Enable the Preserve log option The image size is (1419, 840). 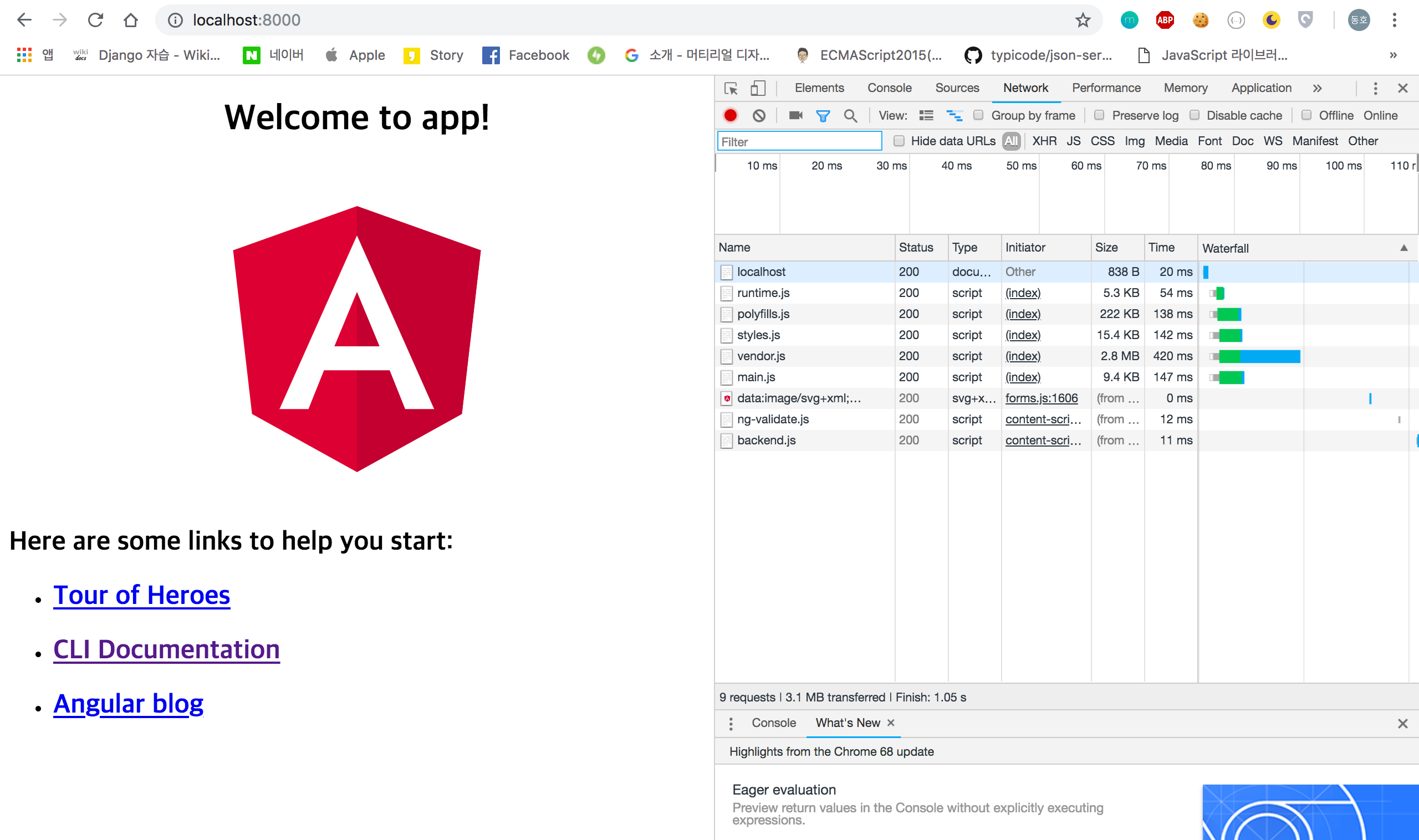1099,115
